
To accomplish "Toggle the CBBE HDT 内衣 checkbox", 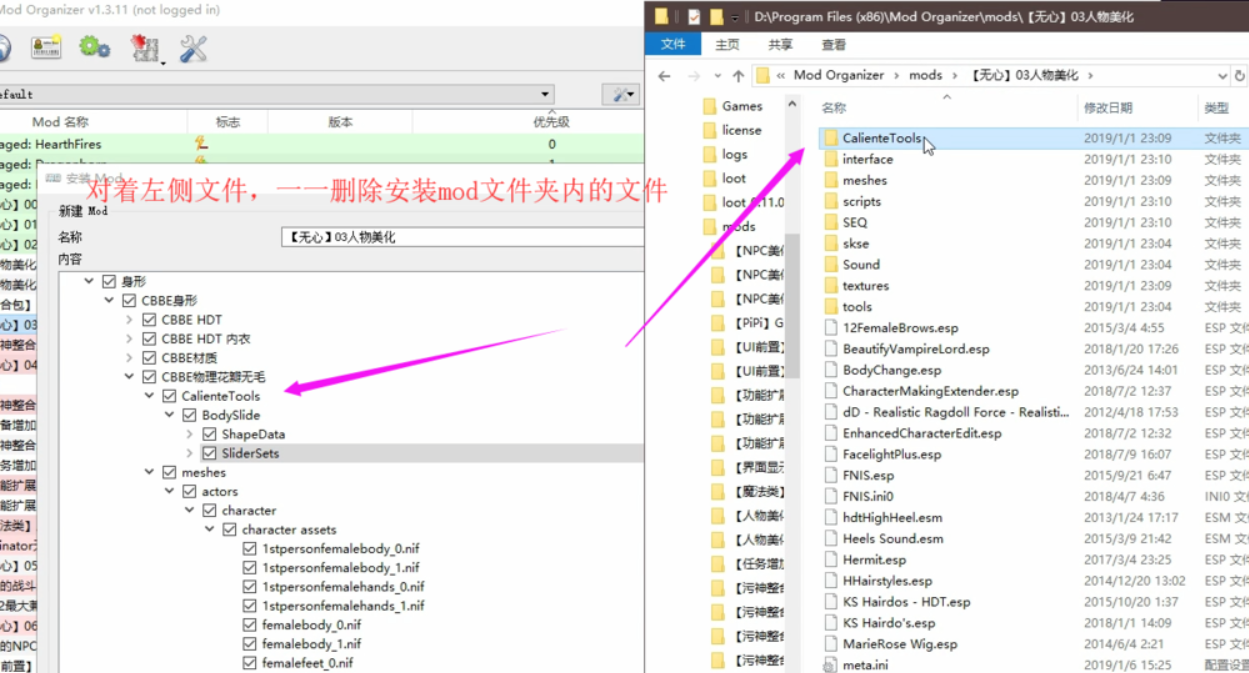I will click(149, 339).
